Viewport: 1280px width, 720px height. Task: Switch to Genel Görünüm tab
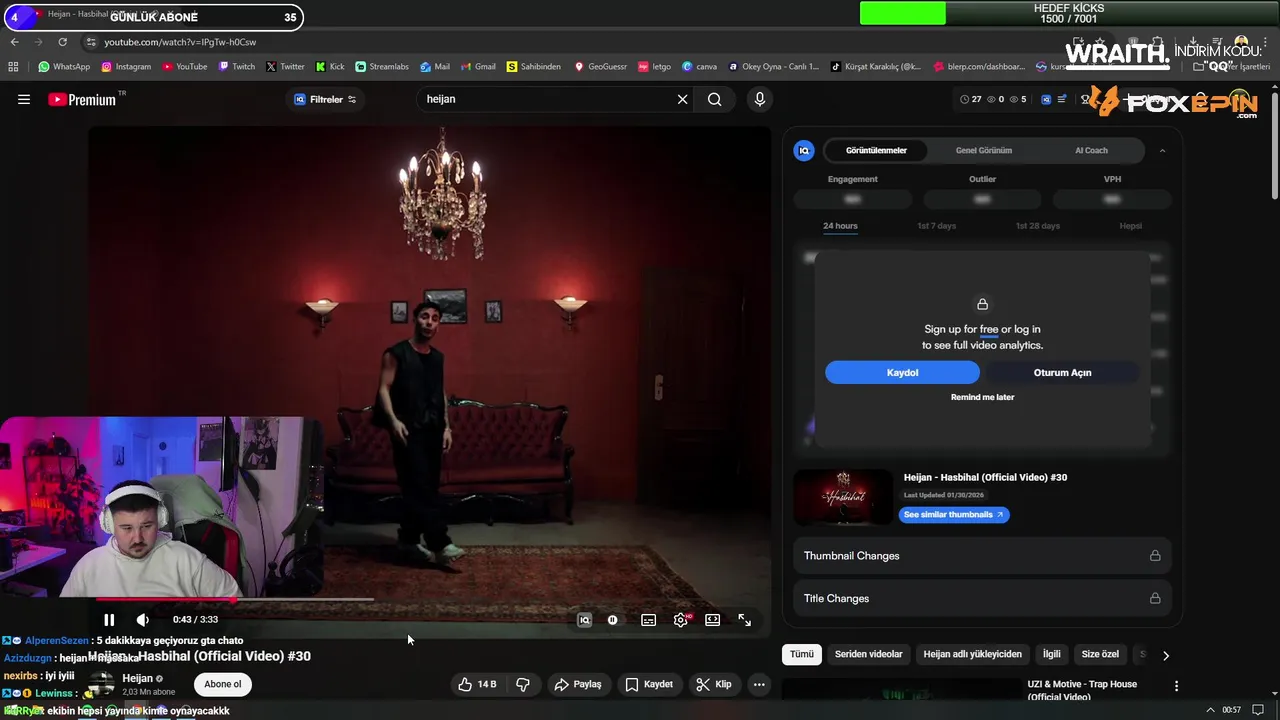(984, 150)
